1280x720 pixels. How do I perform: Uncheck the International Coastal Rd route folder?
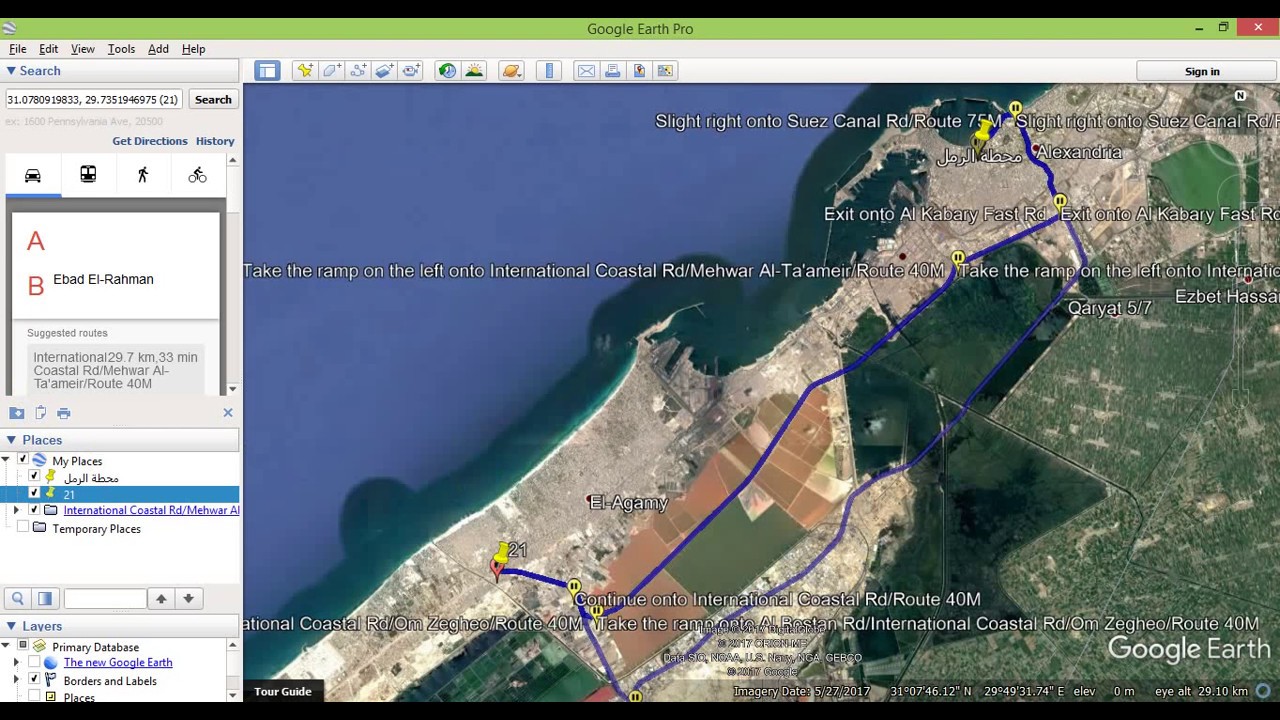pos(34,510)
